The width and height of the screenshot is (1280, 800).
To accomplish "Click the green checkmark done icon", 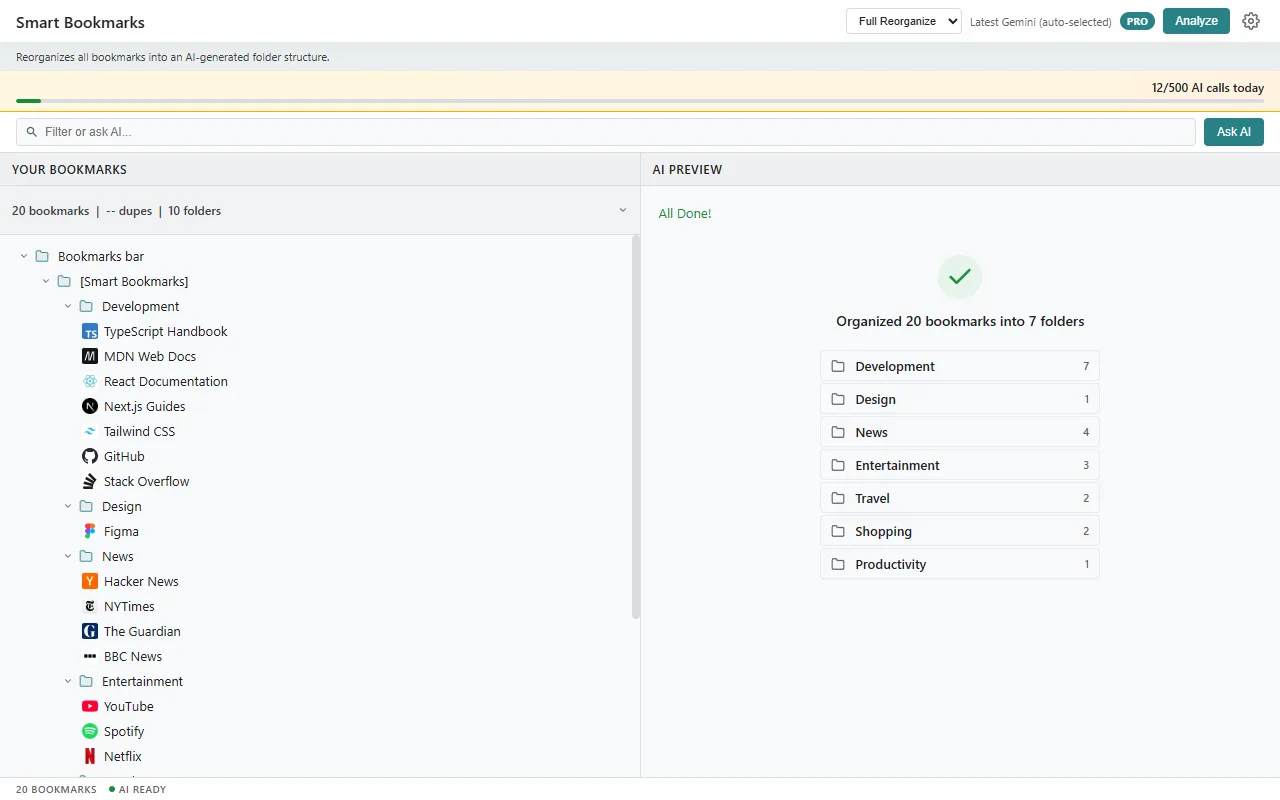I will 960,277.
